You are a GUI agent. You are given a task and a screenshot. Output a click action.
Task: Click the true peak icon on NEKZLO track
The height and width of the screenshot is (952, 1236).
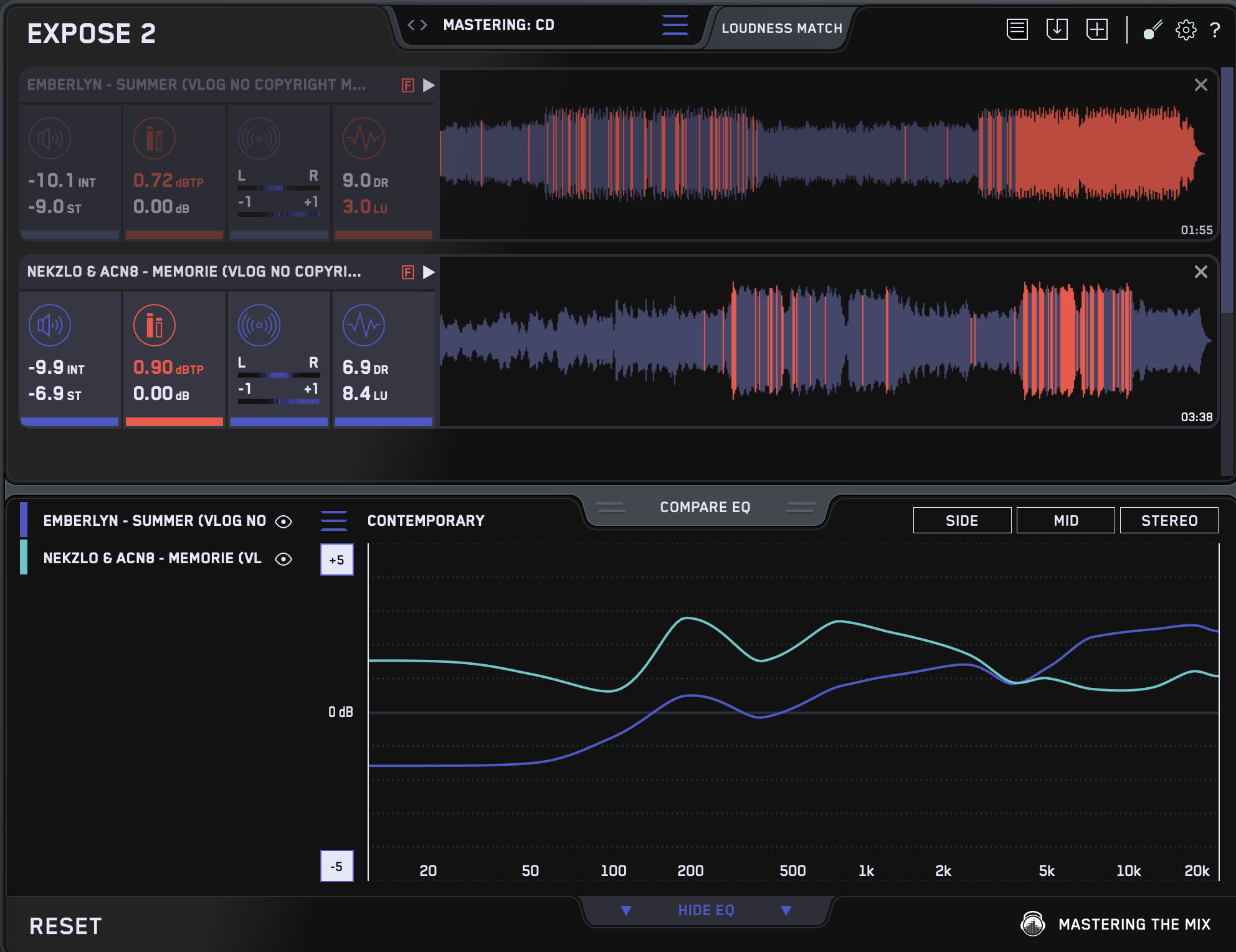[154, 325]
